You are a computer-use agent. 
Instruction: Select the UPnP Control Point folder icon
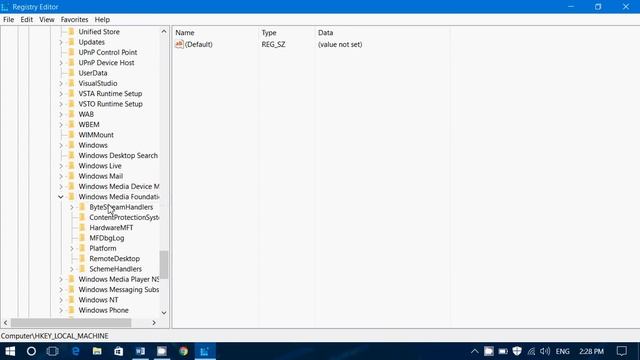71,52
